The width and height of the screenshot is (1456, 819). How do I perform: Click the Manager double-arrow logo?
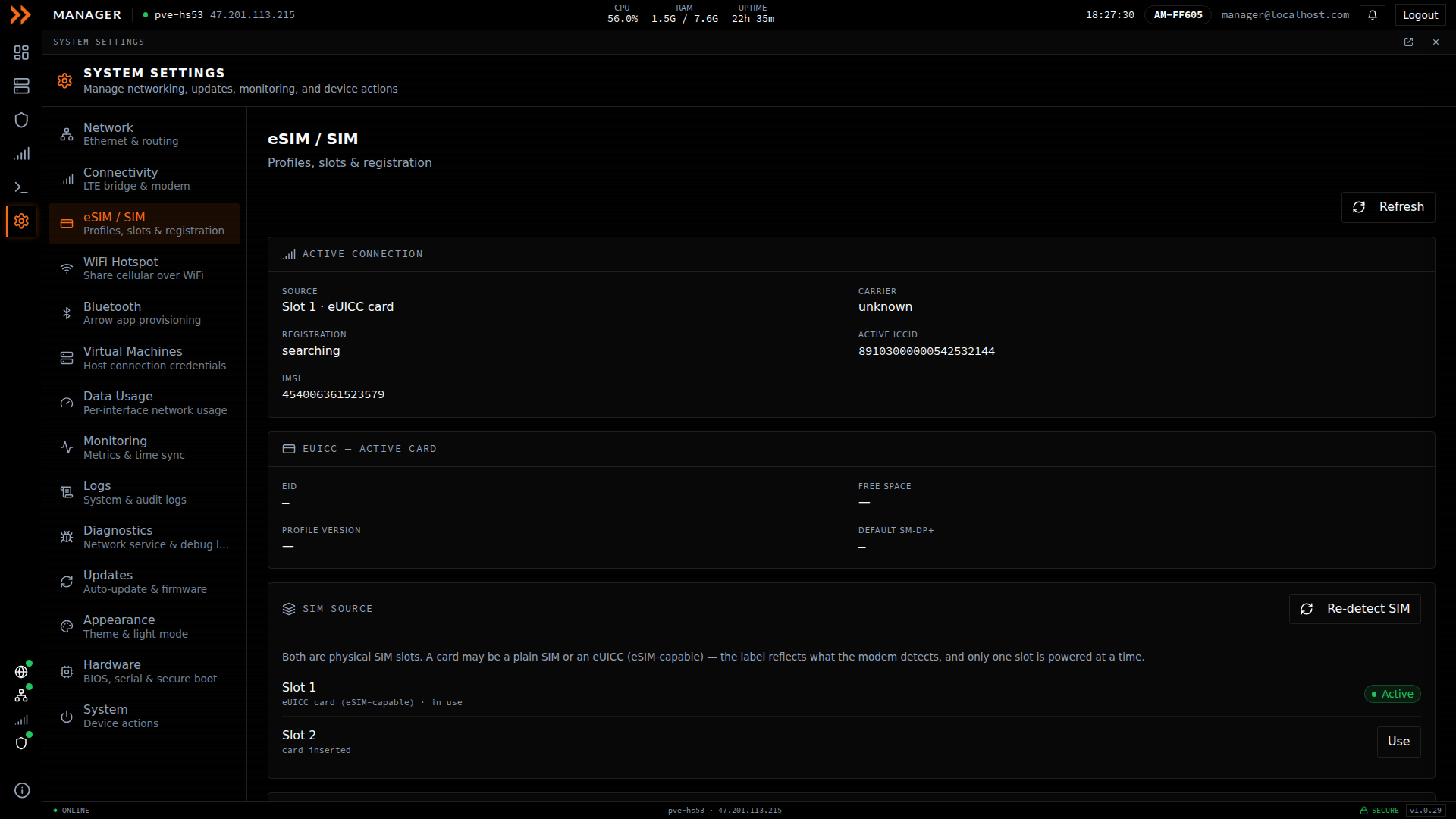tap(20, 15)
